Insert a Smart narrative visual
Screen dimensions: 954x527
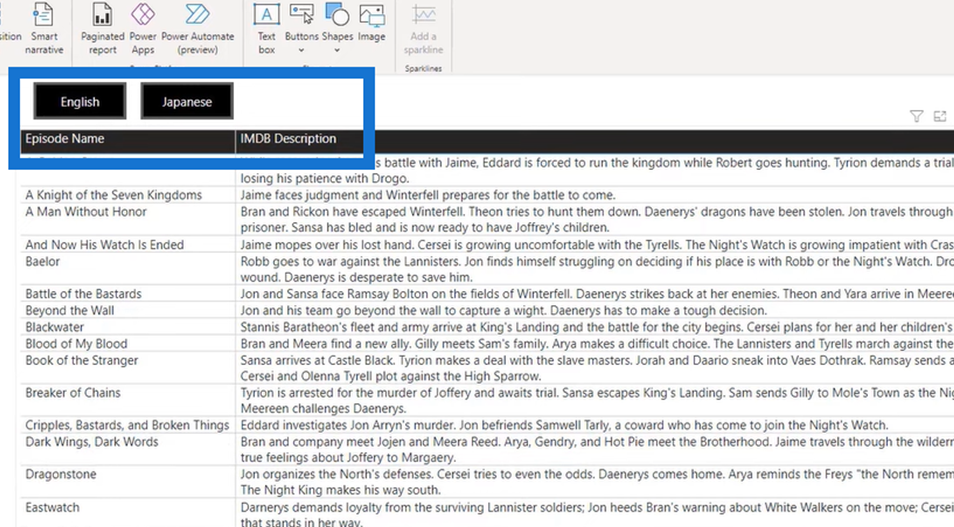44,29
